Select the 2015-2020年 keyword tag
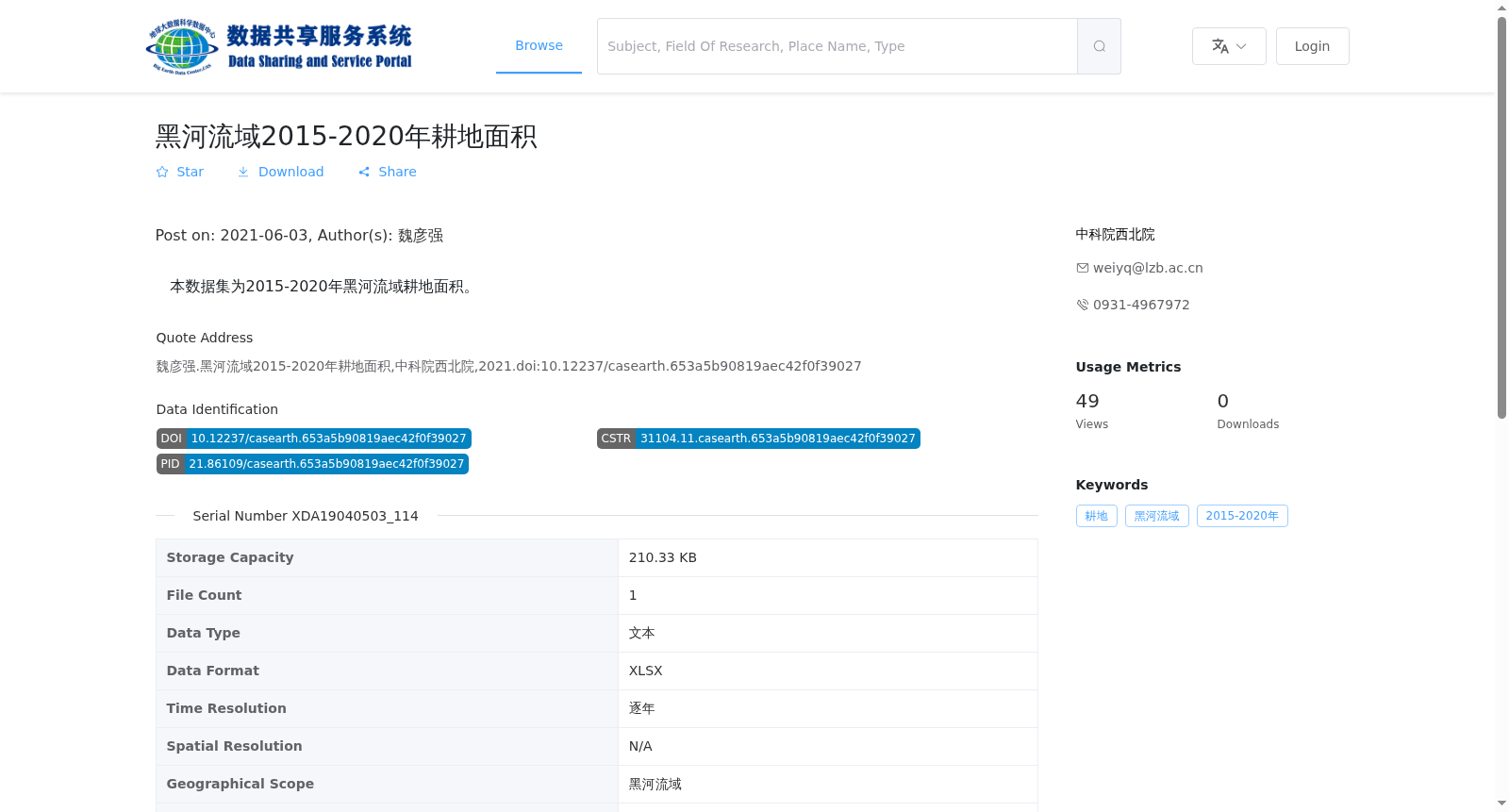Viewport: 1509px width, 812px height. [1242, 516]
